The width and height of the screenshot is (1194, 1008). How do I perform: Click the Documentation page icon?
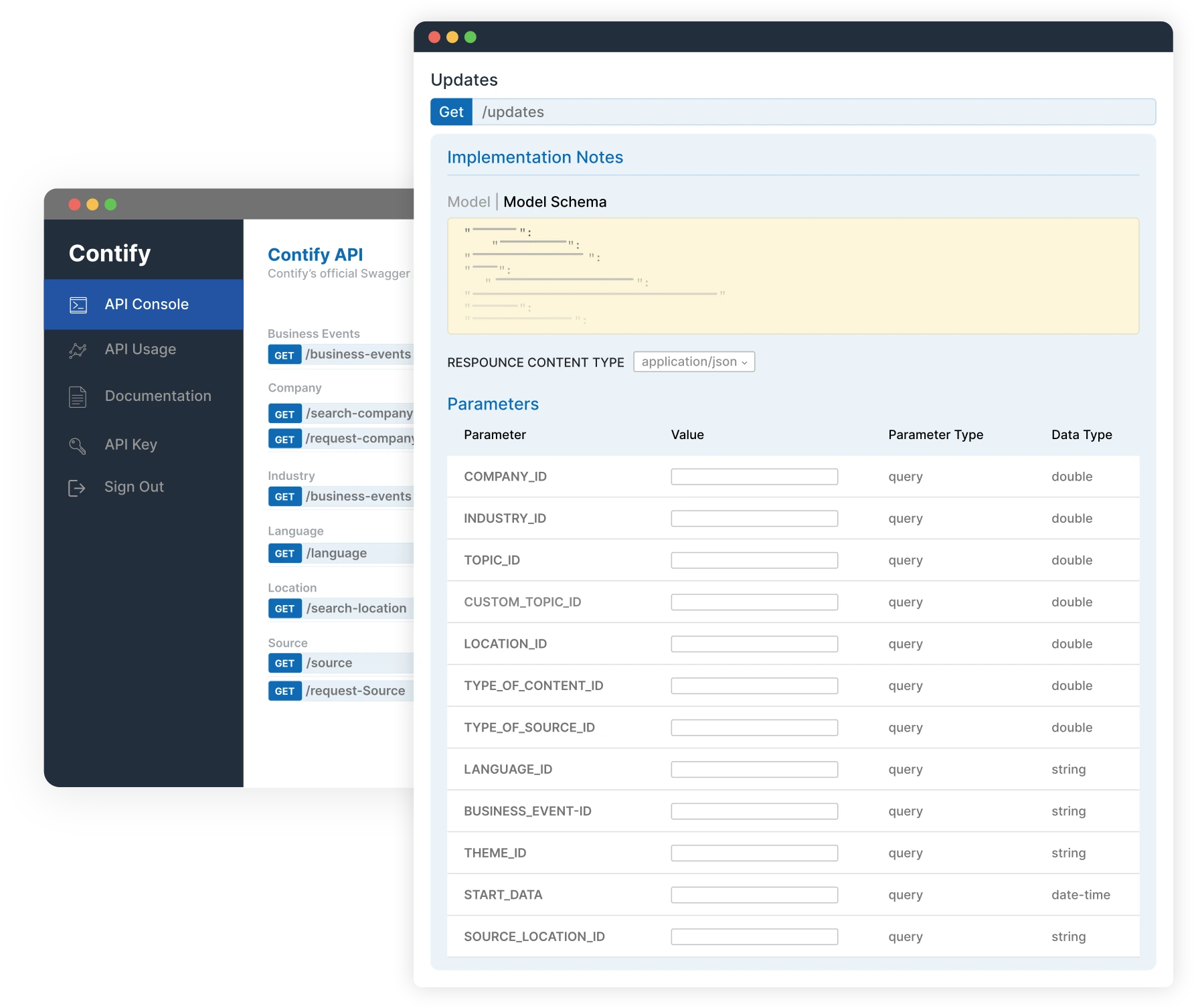[x=78, y=397]
